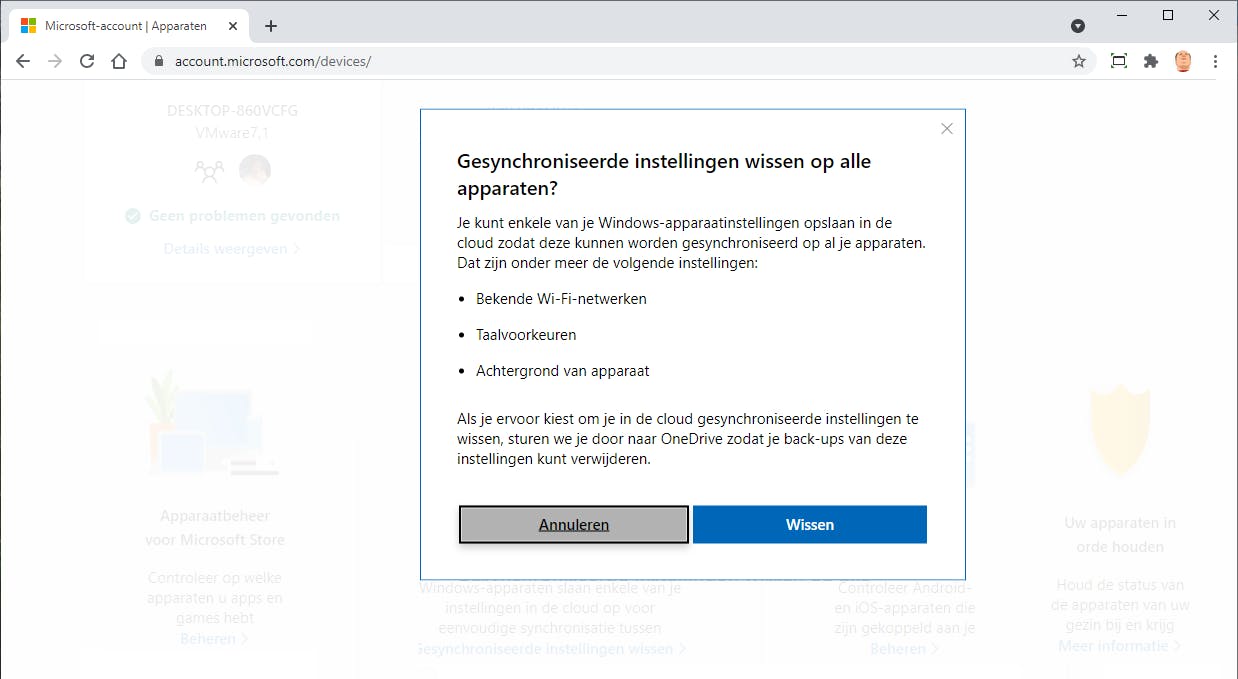
Task: Go back with the browser back arrow
Action: pos(23,61)
